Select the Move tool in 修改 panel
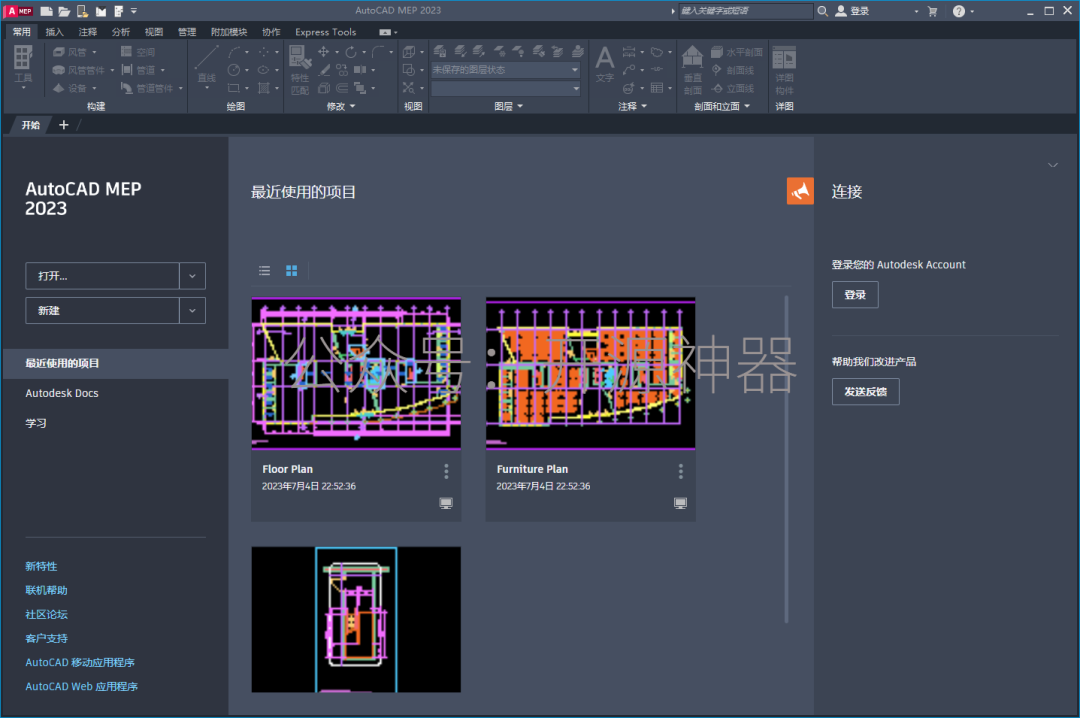Viewport: 1080px width, 718px height. pos(323,52)
